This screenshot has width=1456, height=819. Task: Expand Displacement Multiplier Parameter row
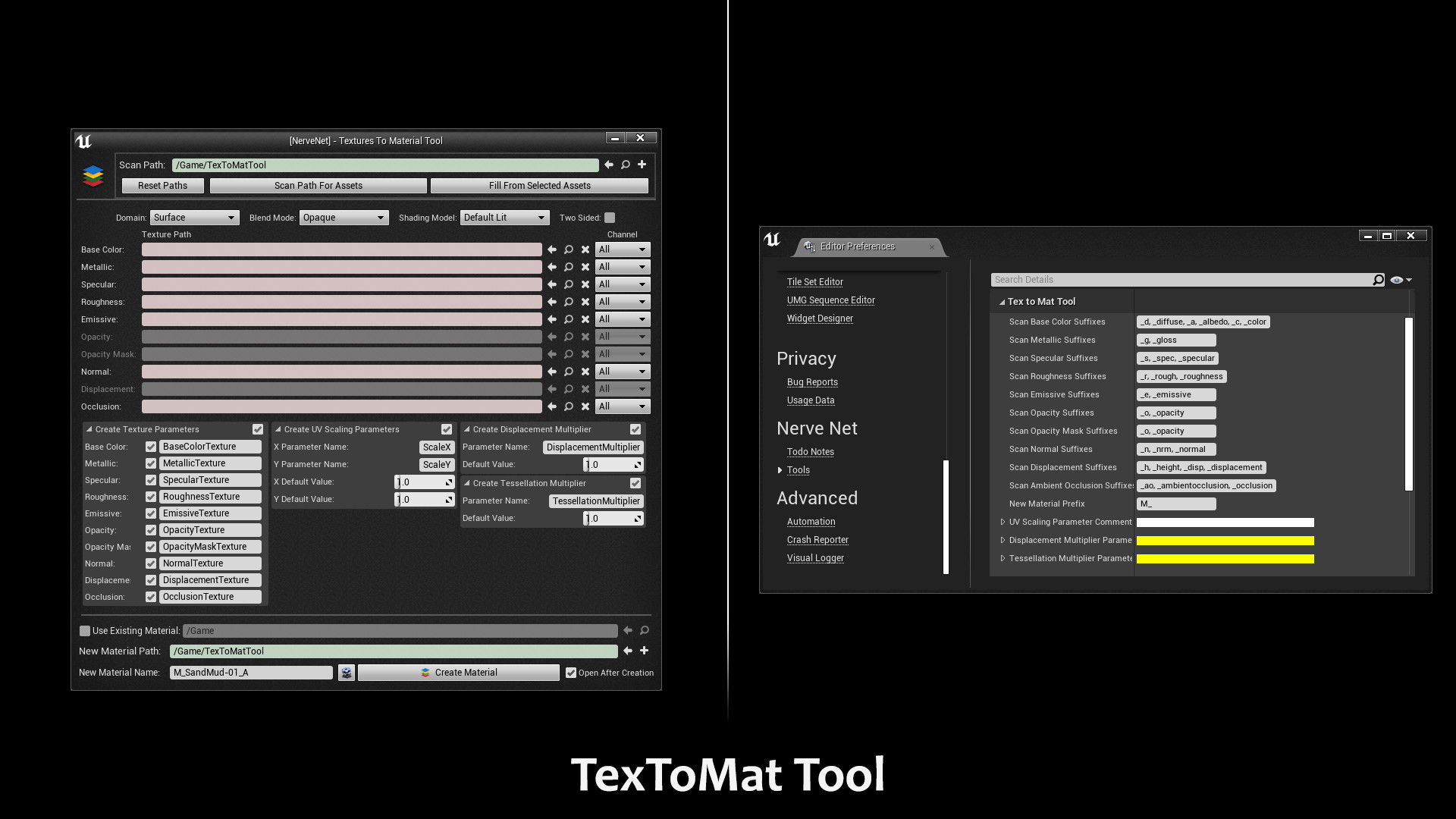[1003, 540]
